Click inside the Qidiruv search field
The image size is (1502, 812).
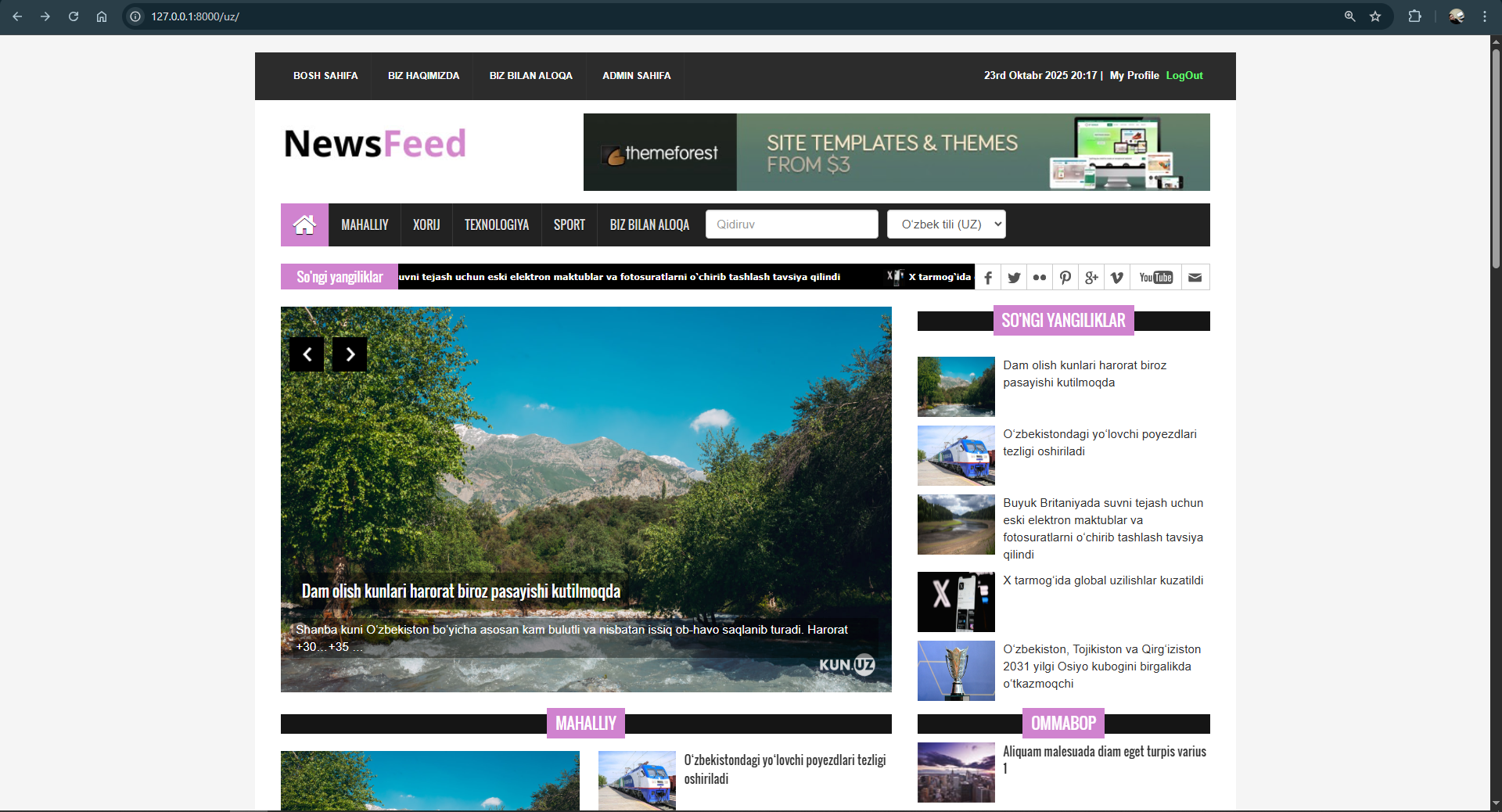(x=791, y=224)
